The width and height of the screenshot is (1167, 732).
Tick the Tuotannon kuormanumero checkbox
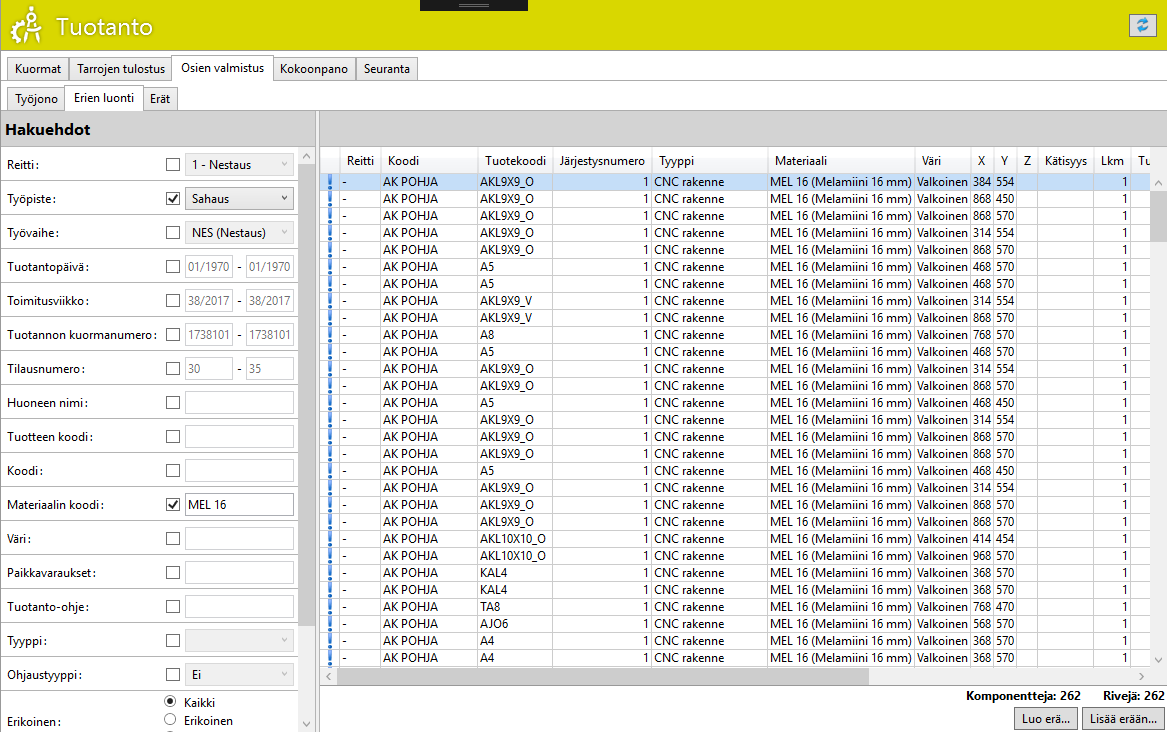173,335
